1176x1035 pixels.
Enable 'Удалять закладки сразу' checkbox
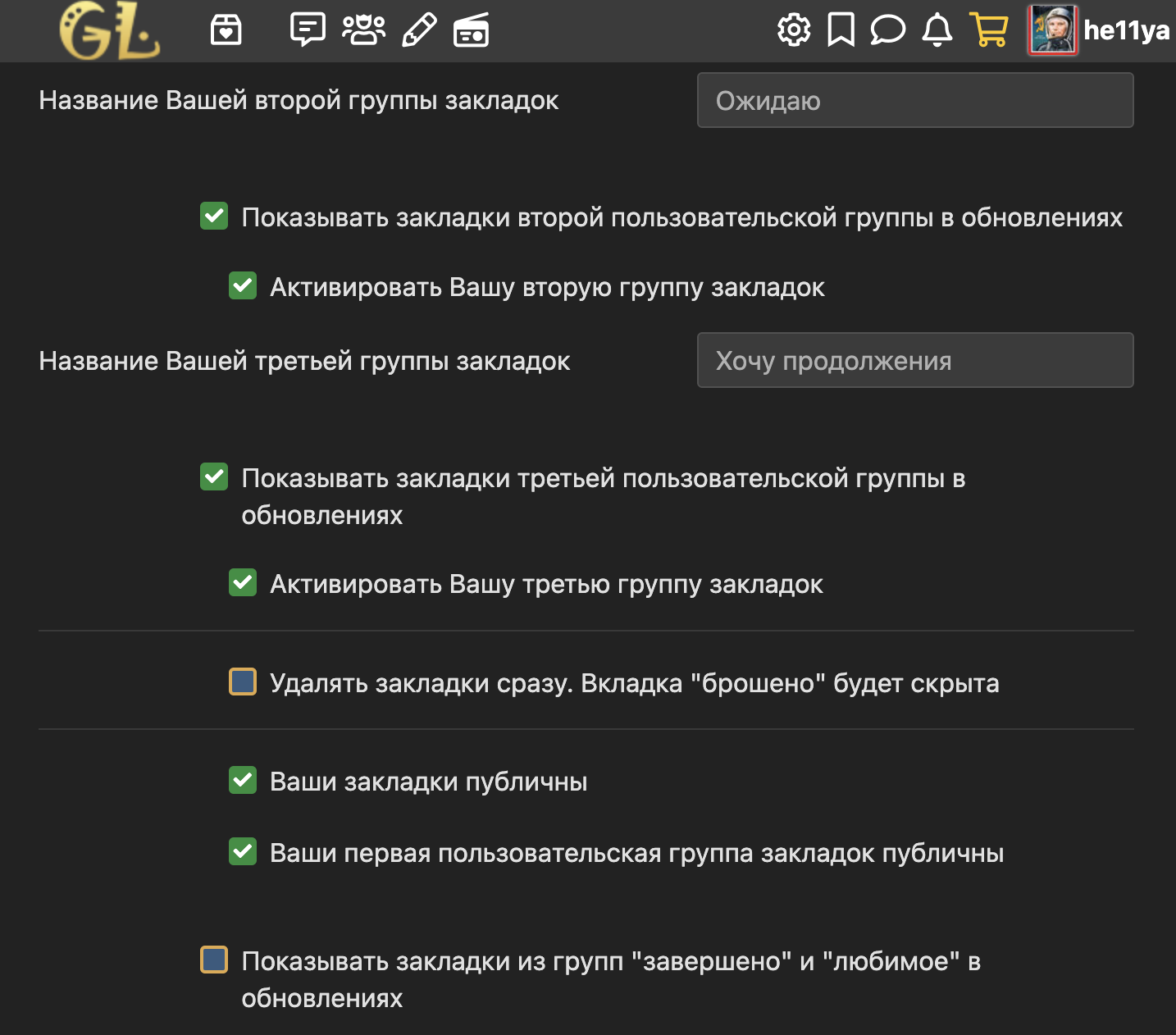(243, 682)
